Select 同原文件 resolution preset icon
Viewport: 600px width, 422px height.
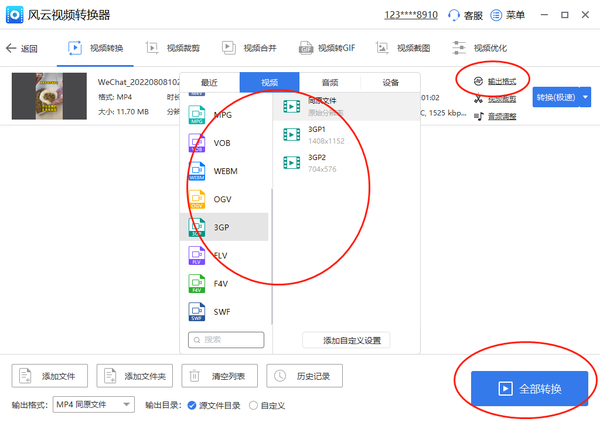tap(292, 106)
